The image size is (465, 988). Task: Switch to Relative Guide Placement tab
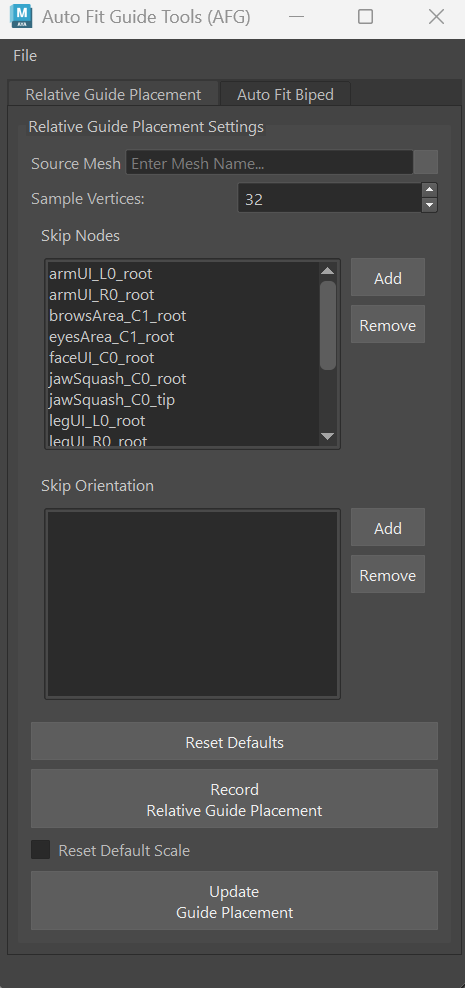(113, 95)
